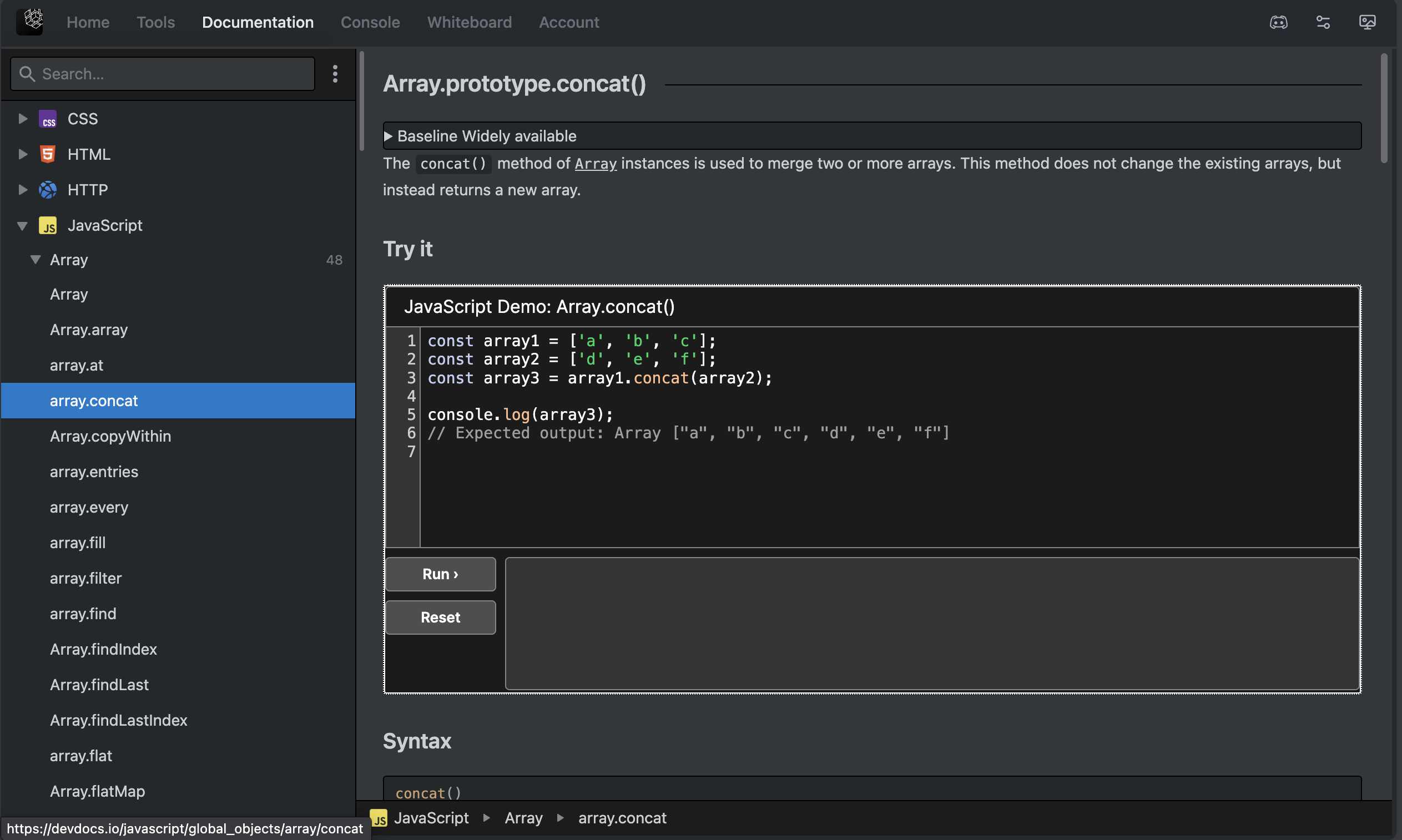
Task: Open Array.findLast entry
Action: (99, 685)
